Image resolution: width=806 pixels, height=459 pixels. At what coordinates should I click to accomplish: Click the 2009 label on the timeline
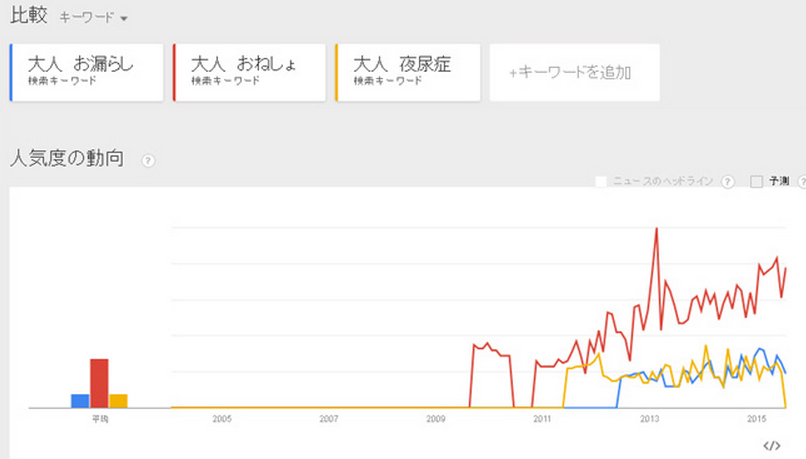[436, 419]
